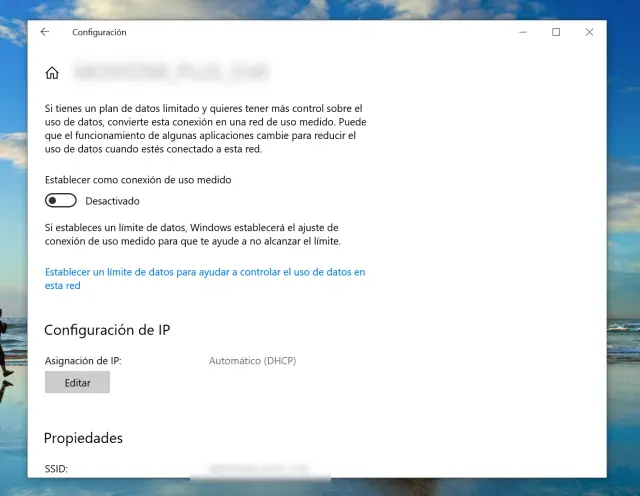Click the 'Configuración de IP' heading

point(113,330)
